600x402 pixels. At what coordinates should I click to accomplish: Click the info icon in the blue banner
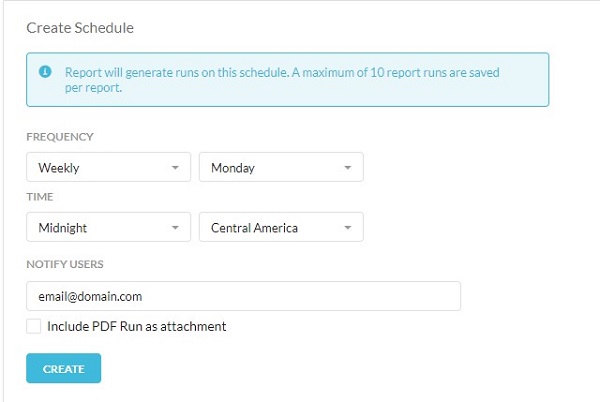tap(45, 72)
